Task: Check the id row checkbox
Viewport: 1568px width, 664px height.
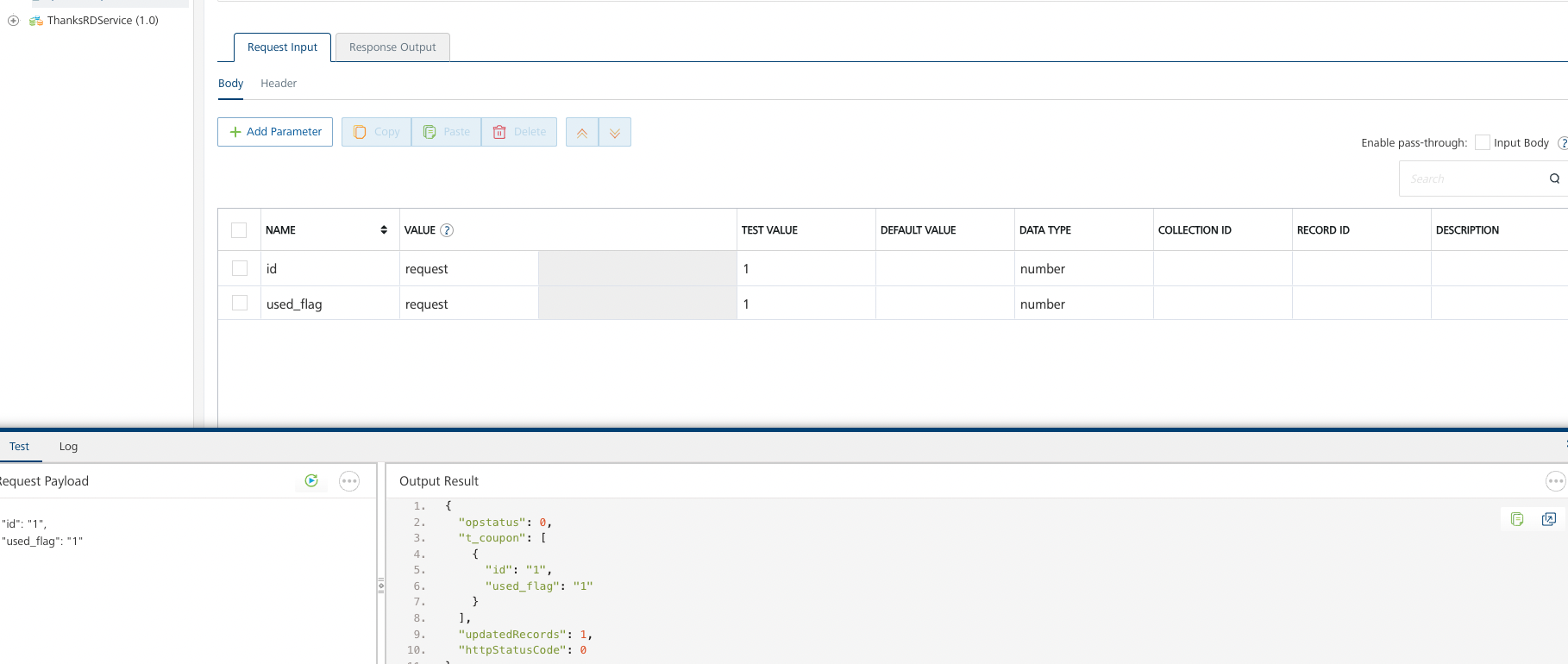Action: pos(240,268)
